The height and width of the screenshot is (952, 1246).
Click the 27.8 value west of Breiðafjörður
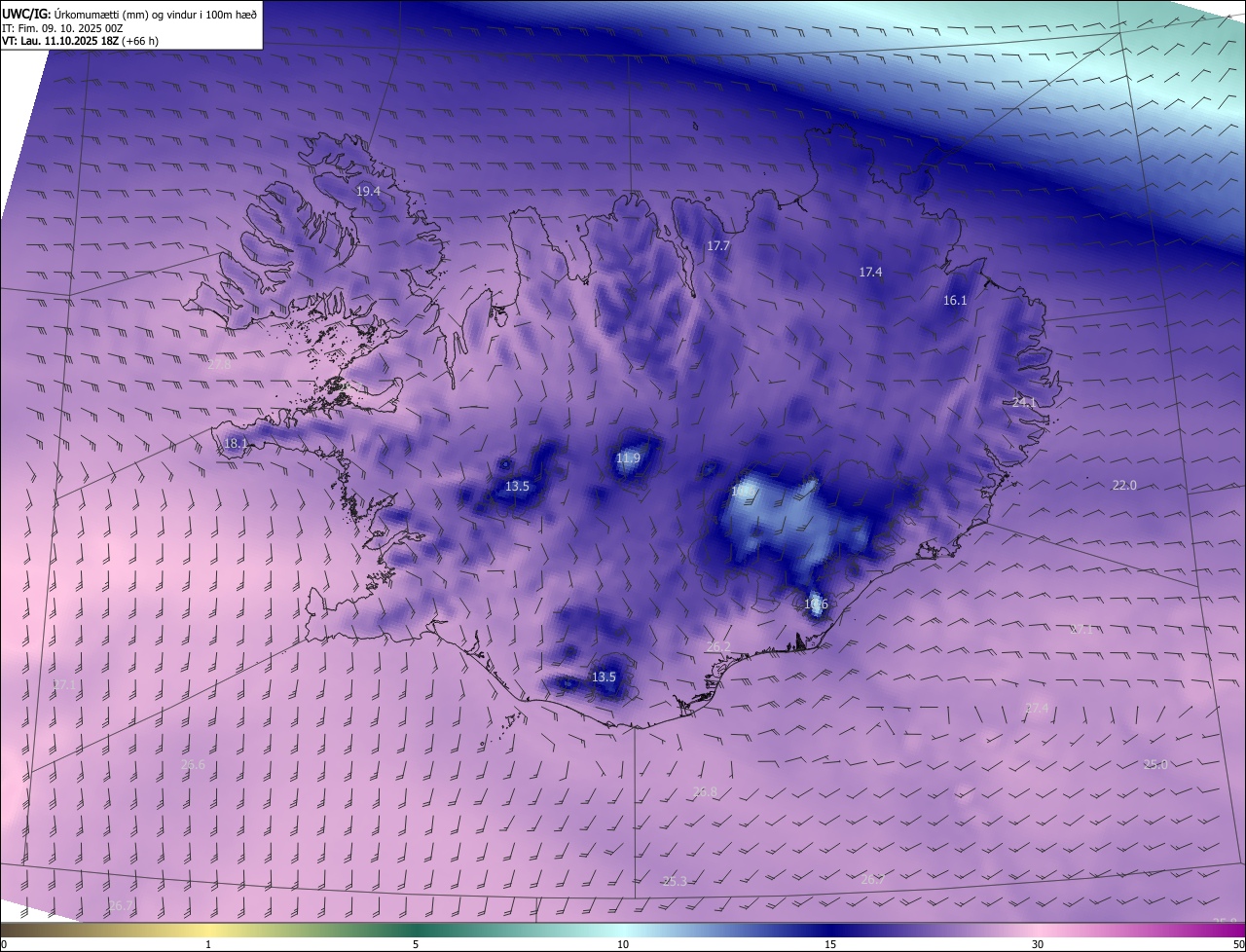point(220,365)
